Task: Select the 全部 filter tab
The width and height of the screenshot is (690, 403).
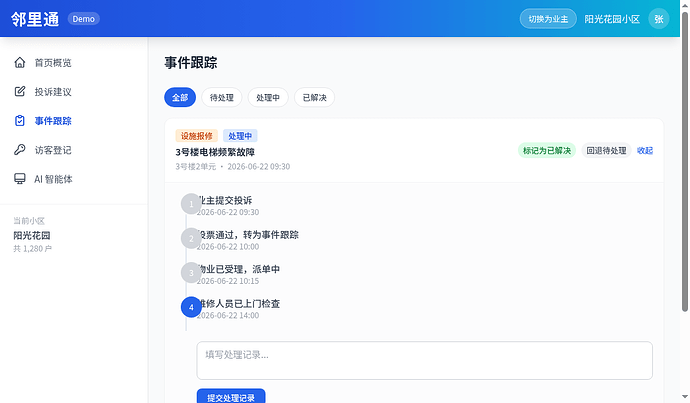Action: [x=180, y=97]
